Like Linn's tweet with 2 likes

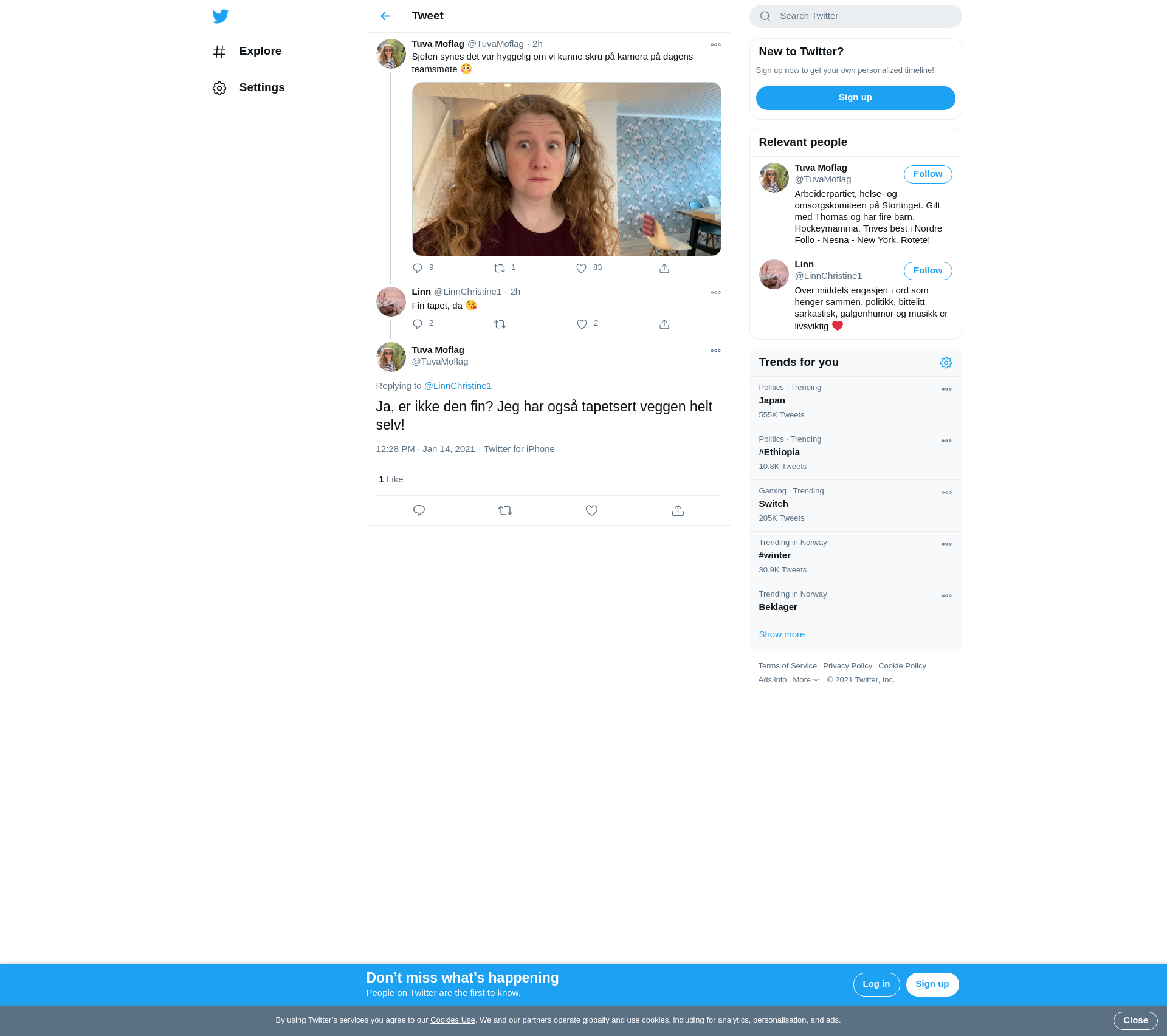582,324
